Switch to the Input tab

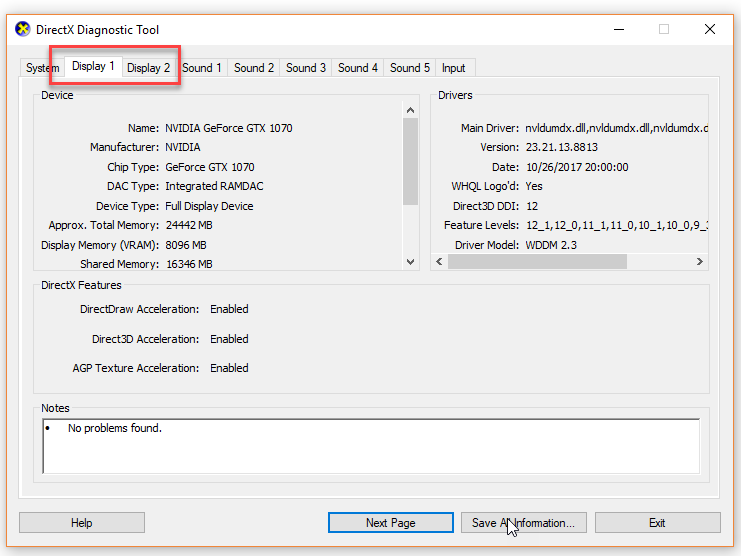(454, 68)
